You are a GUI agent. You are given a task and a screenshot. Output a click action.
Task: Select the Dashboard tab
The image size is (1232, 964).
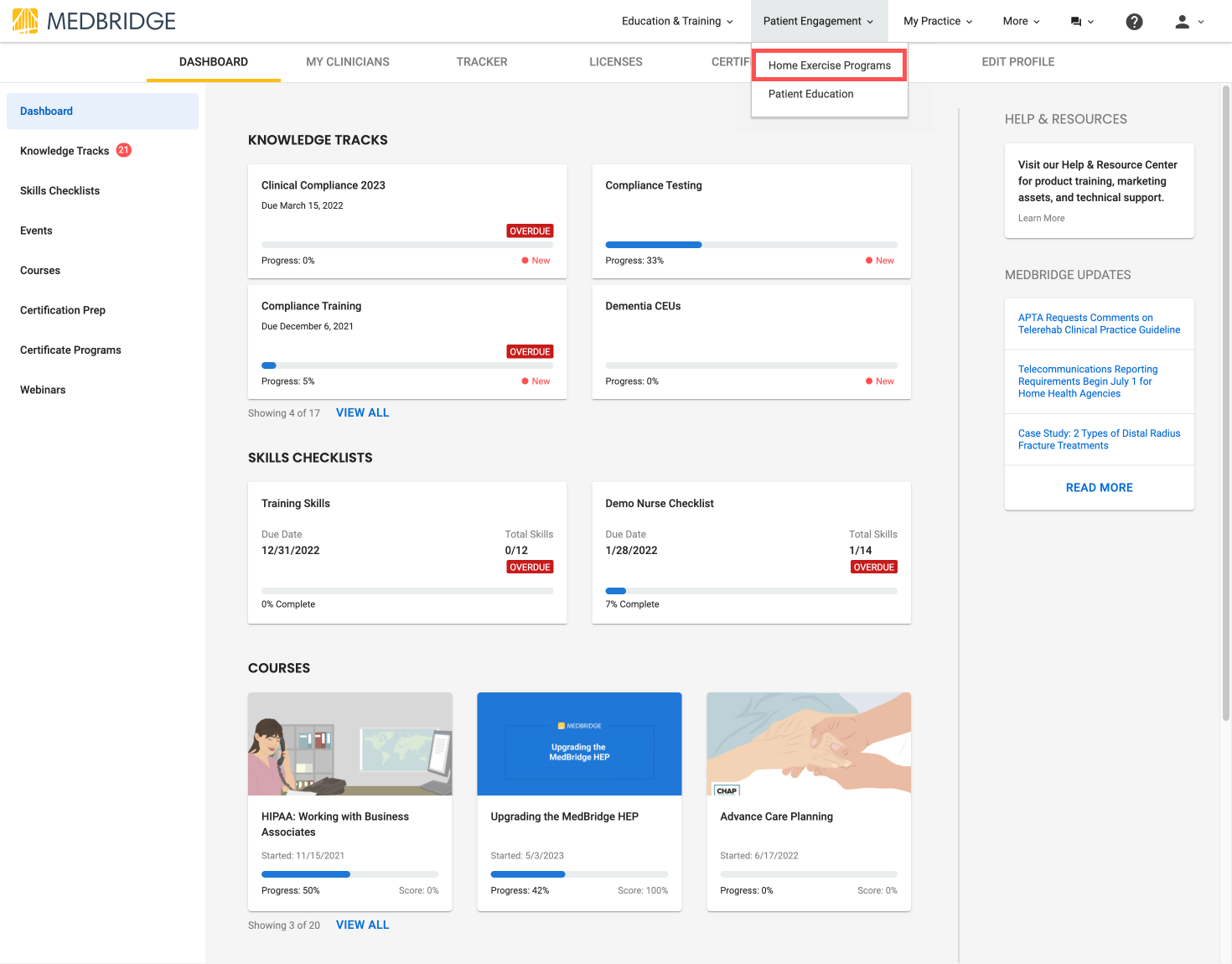[x=214, y=62]
